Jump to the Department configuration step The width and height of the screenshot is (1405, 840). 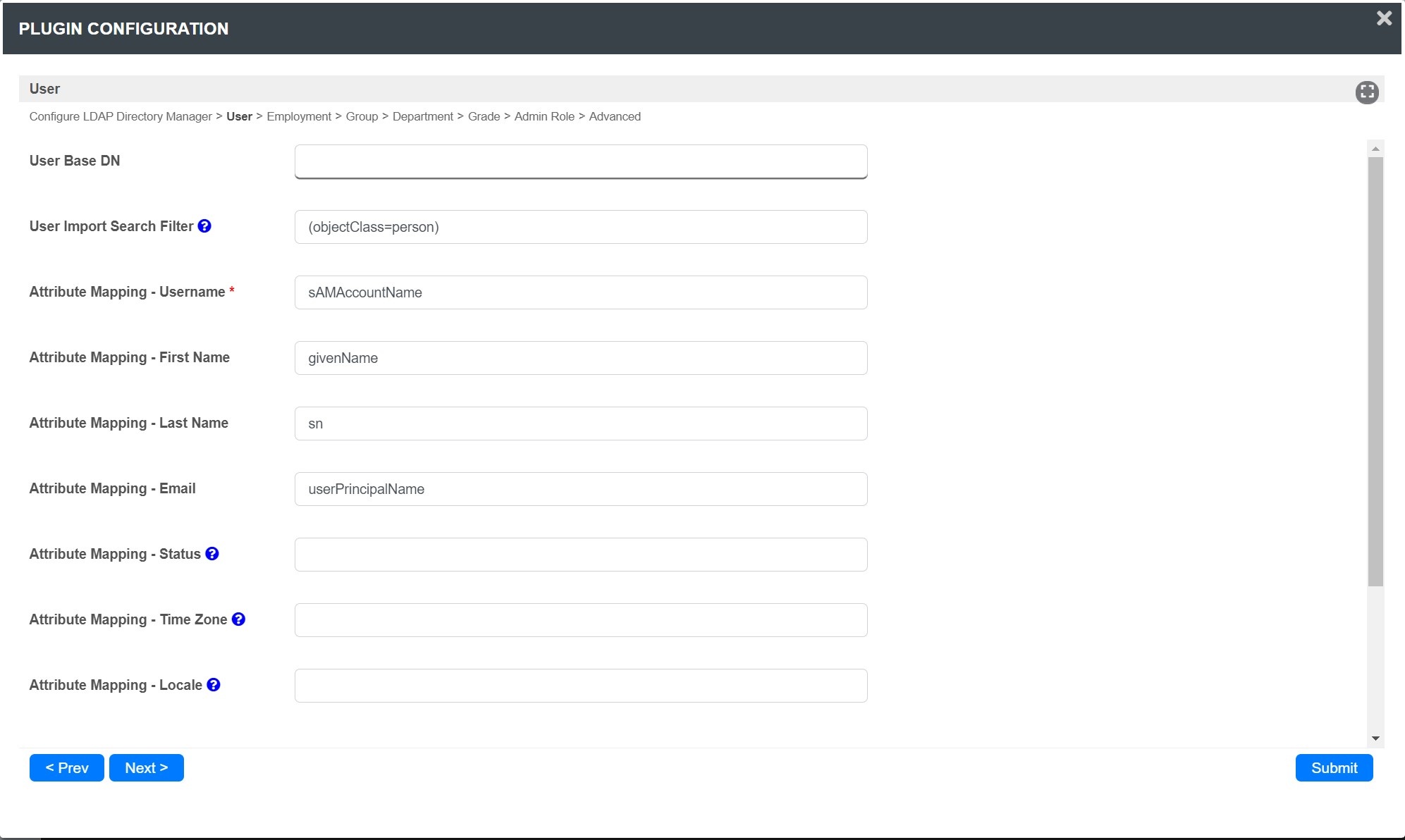pos(422,116)
